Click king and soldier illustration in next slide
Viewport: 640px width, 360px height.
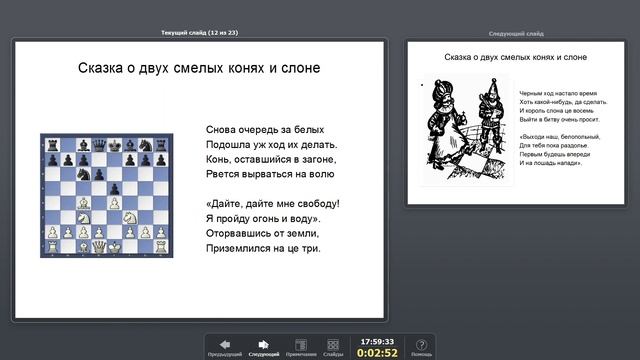pos(466,129)
